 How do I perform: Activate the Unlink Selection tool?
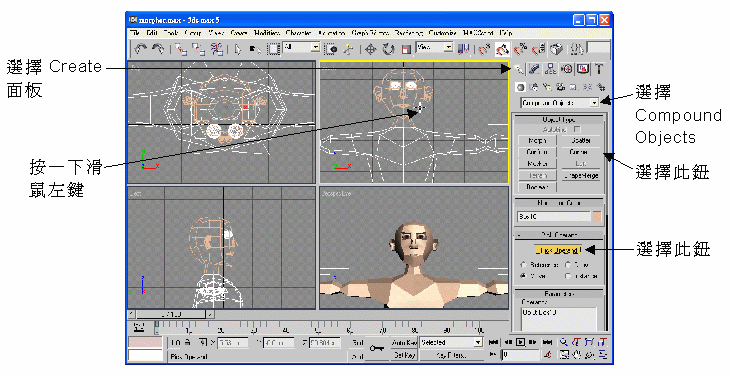pyautogui.click(x=199, y=49)
